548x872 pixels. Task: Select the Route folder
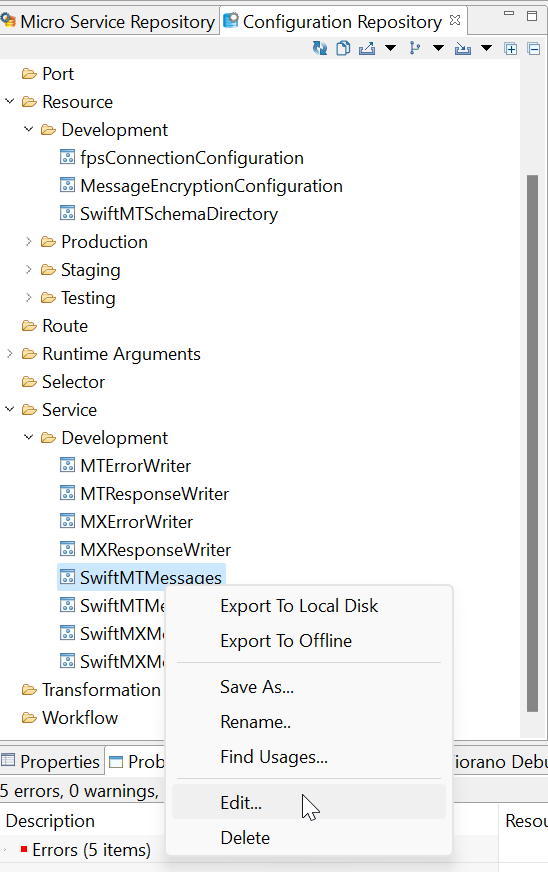[65, 326]
